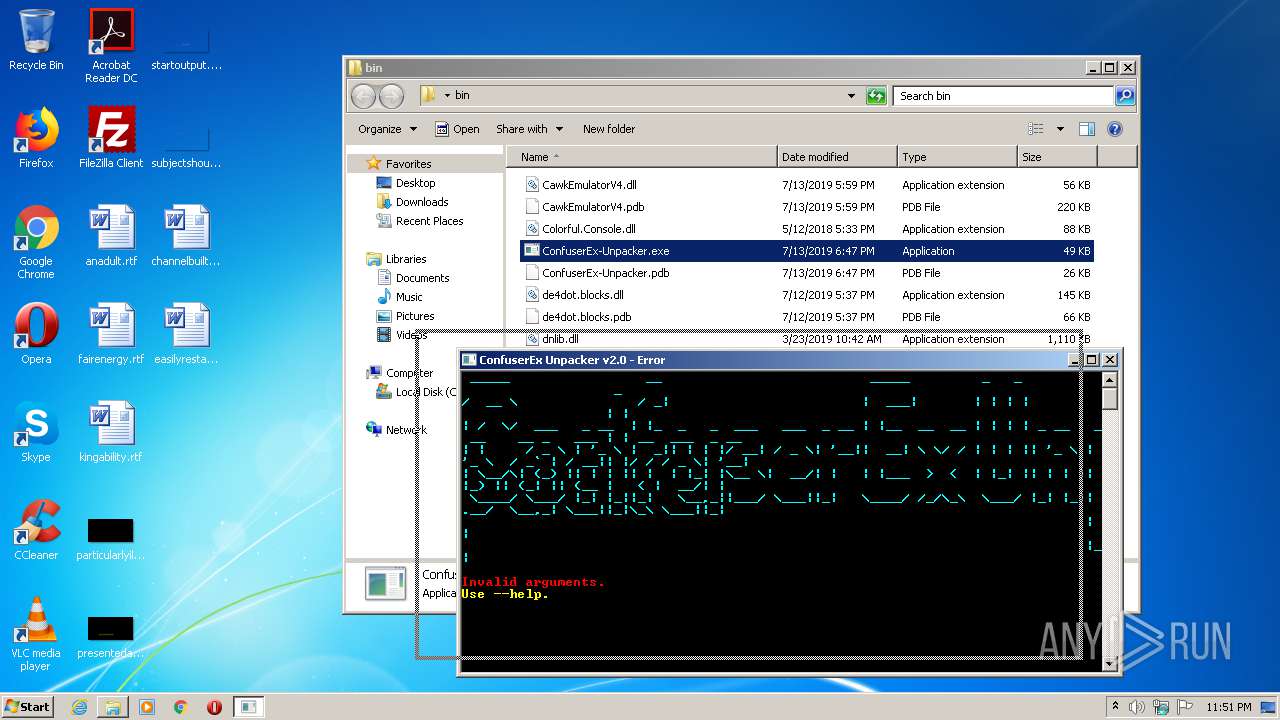Sort by Date modified column

pyautogui.click(x=837, y=157)
